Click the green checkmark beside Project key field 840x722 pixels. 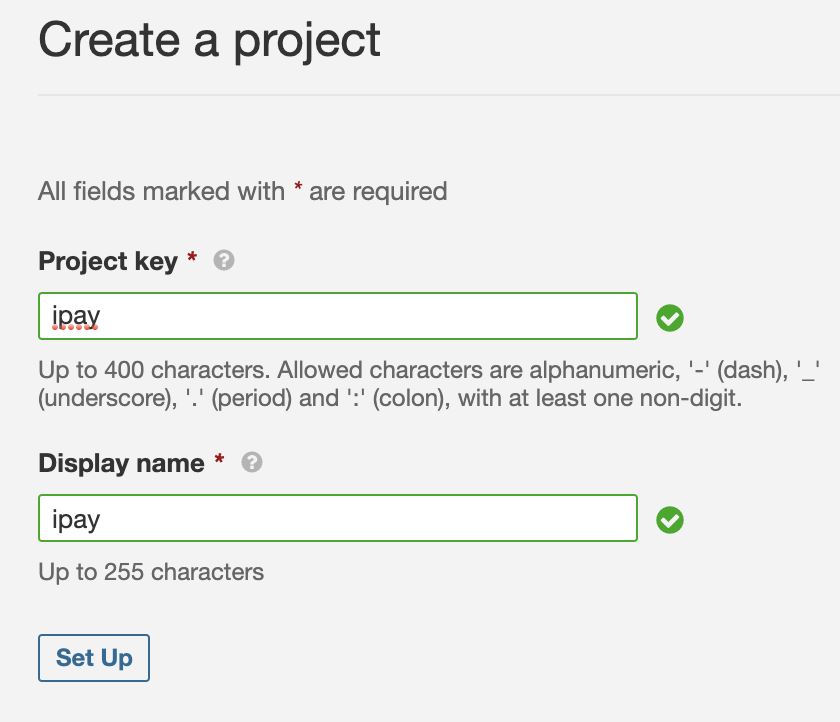coord(670,318)
